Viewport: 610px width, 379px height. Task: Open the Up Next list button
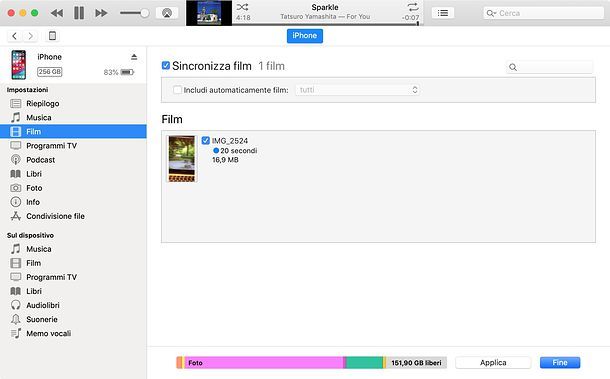443,13
